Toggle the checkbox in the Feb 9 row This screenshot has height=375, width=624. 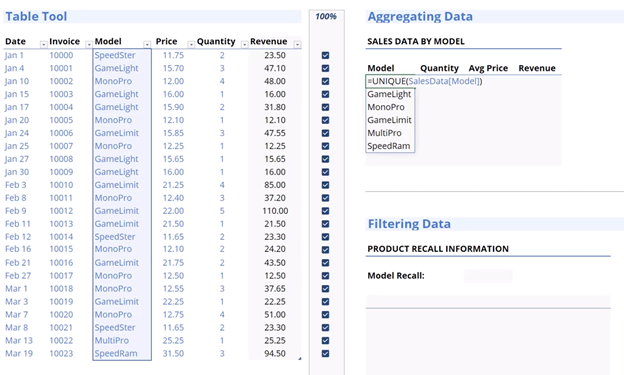click(x=325, y=211)
